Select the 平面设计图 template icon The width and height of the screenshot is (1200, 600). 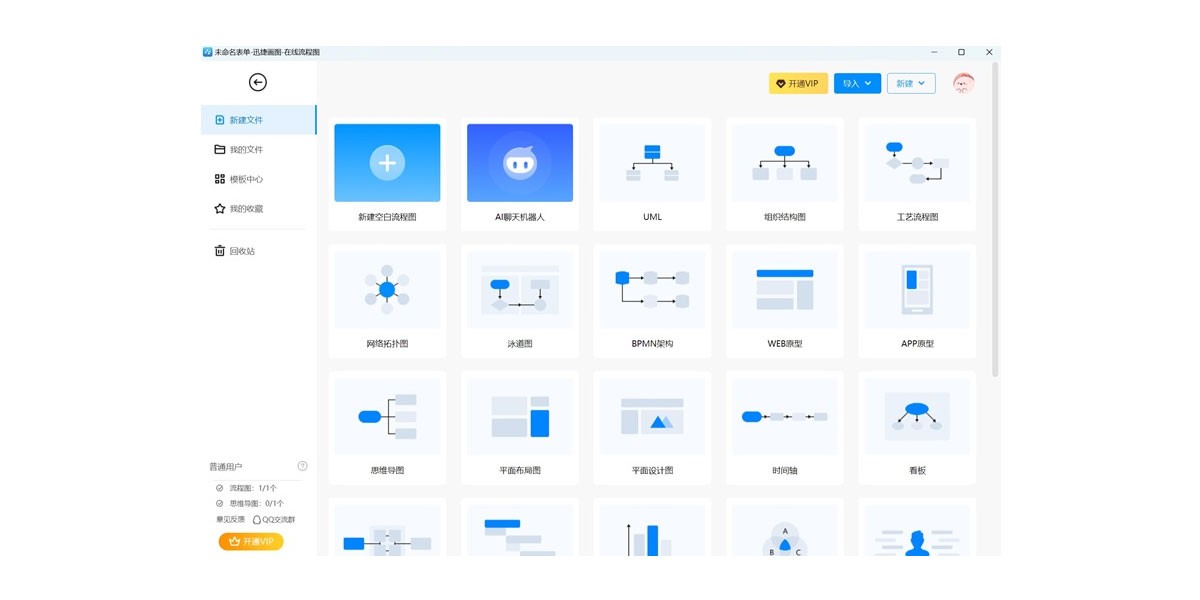click(652, 416)
